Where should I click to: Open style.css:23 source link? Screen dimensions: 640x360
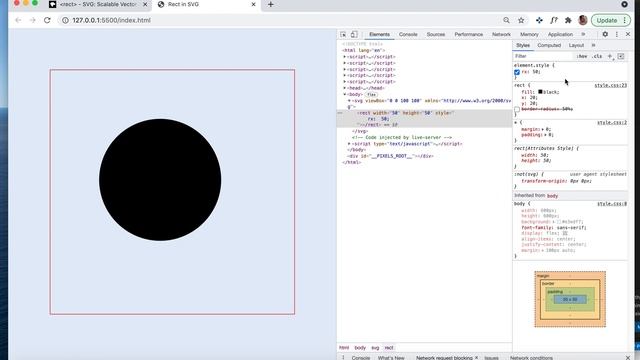(x=610, y=85)
